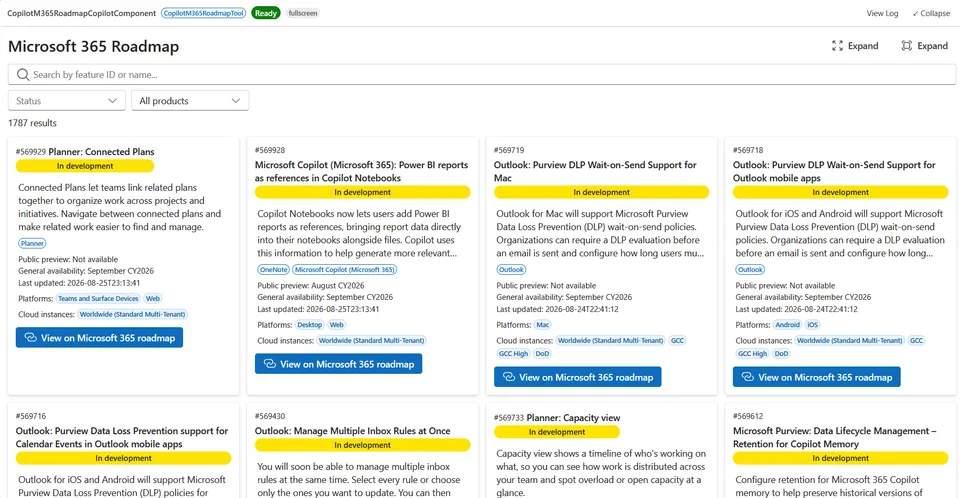Click feature ID #569612

pos(748,416)
